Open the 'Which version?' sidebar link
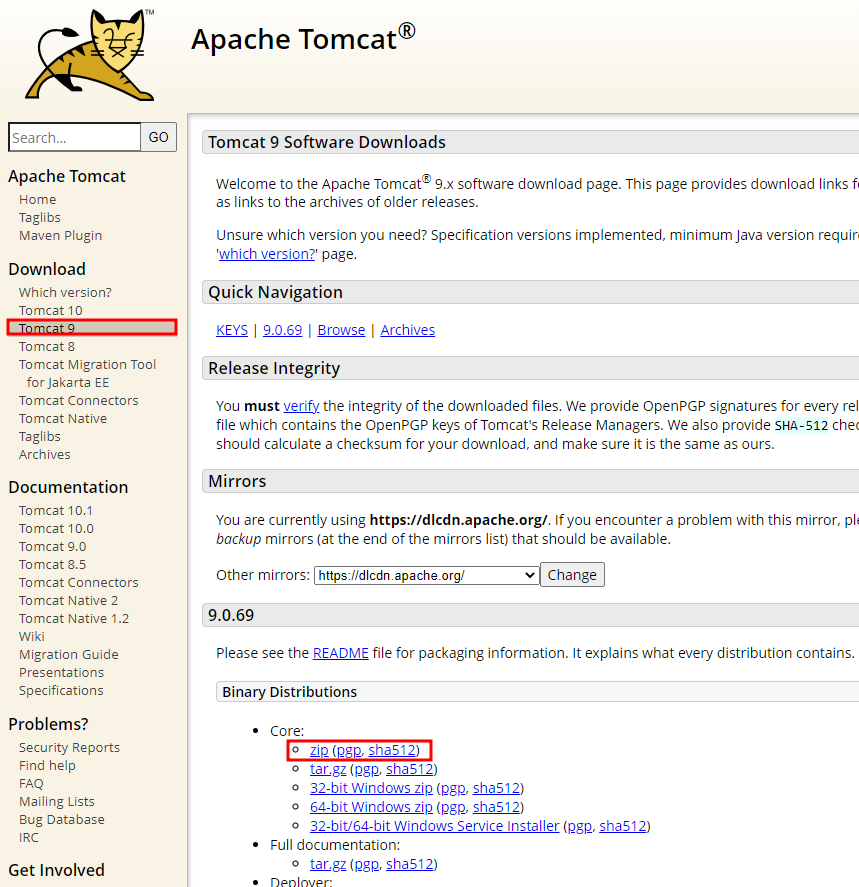The image size is (859, 887). (x=65, y=292)
